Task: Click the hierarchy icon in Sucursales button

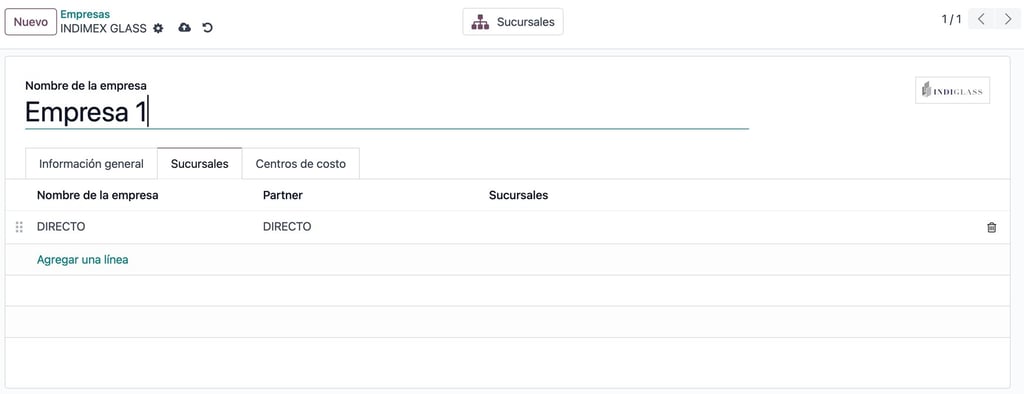Action: [480, 22]
